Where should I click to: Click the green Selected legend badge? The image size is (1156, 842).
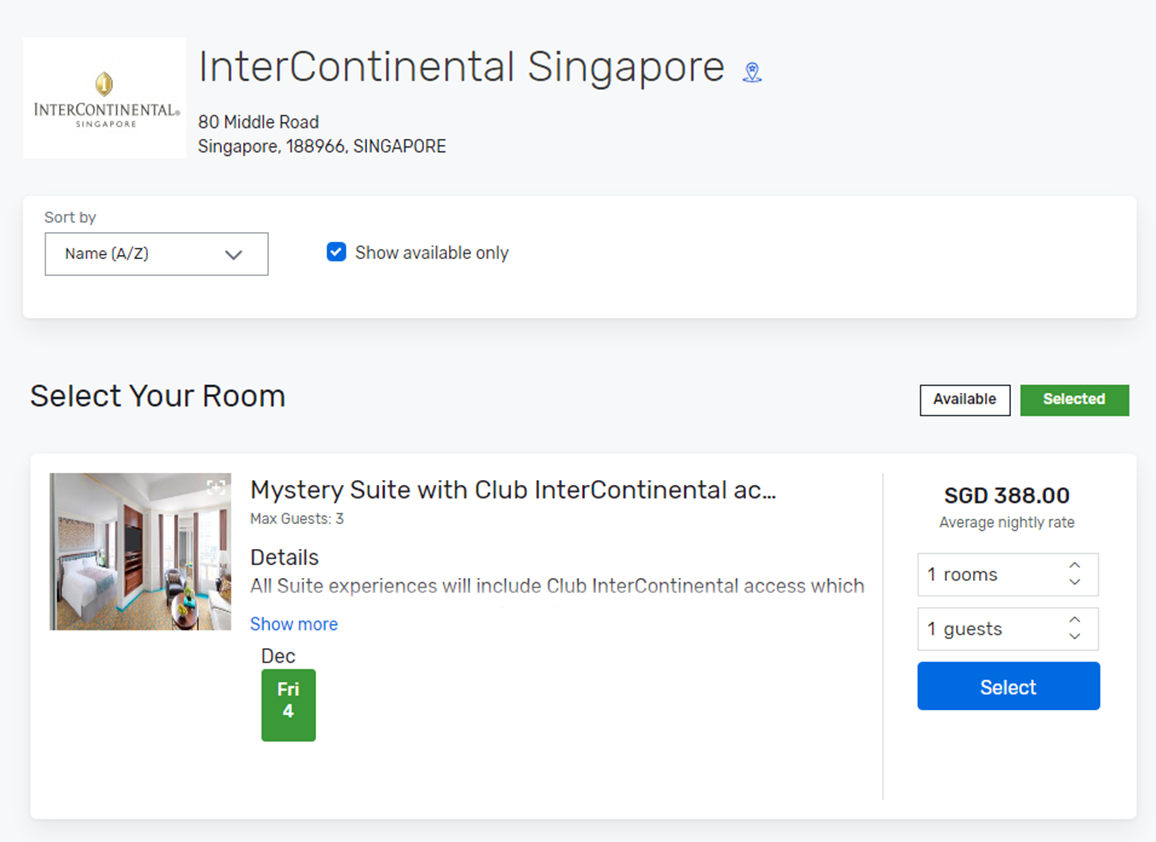[1074, 400]
